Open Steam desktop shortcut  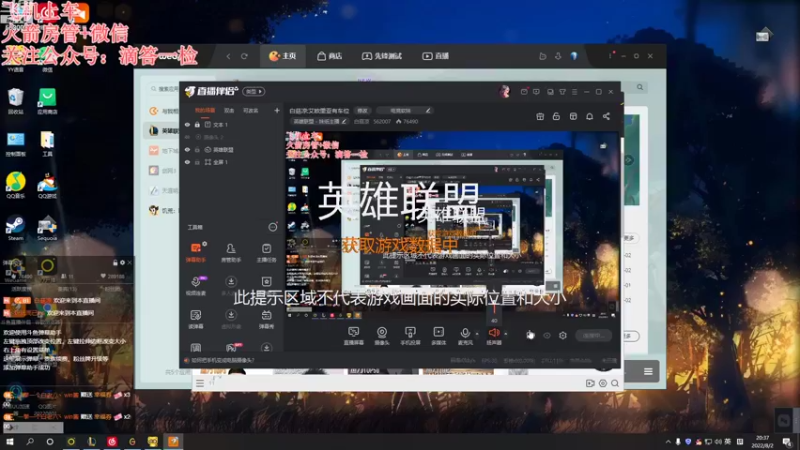[15, 228]
